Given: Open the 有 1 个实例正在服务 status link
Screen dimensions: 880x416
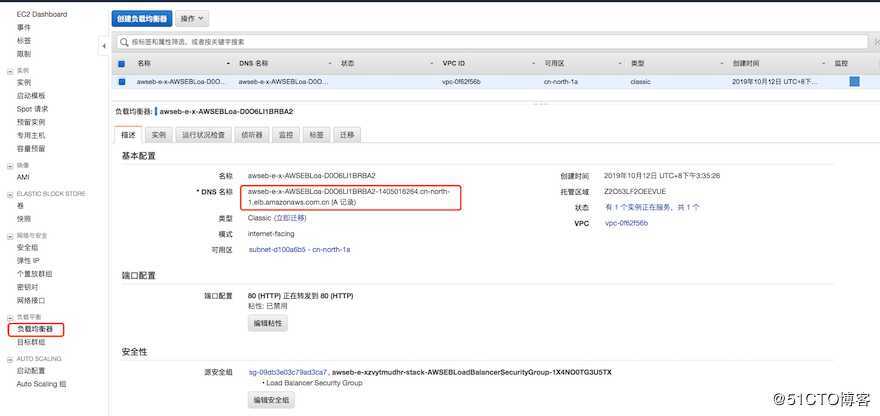Looking at the screenshot, I should pos(652,207).
